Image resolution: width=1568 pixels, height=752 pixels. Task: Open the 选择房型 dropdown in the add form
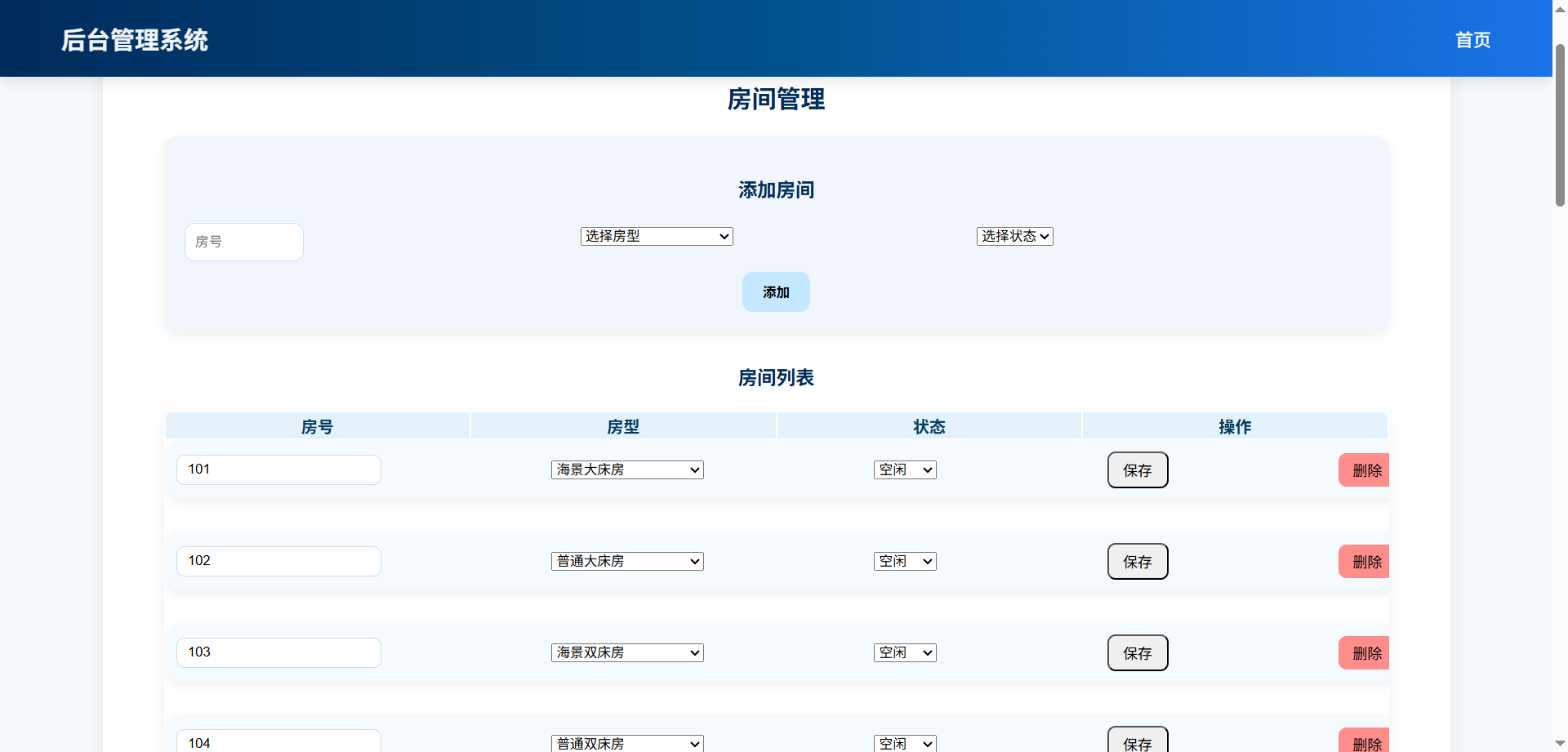(x=656, y=236)
